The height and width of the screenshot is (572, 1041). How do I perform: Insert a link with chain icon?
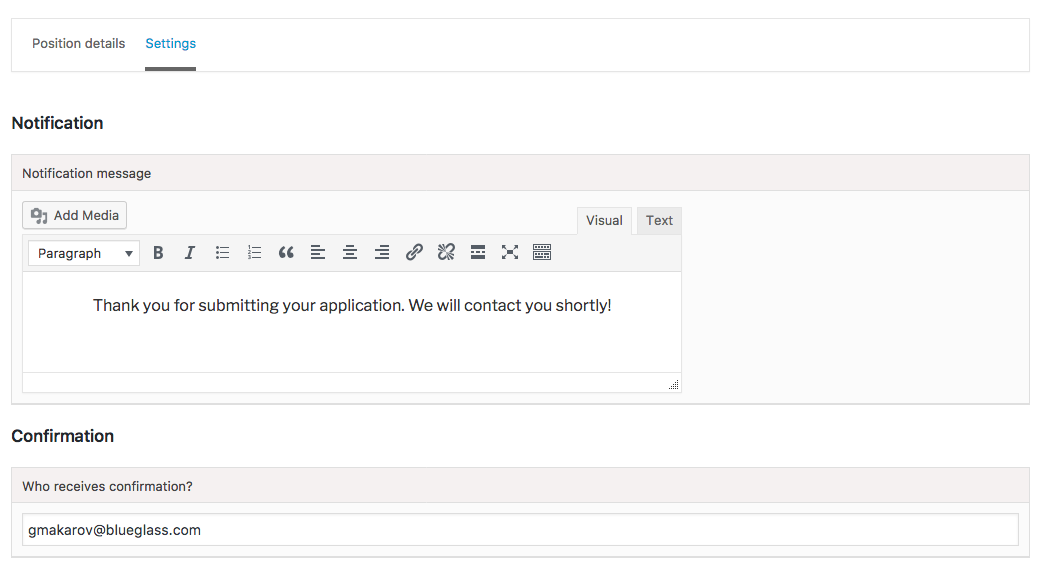click(x=414, y=253)
